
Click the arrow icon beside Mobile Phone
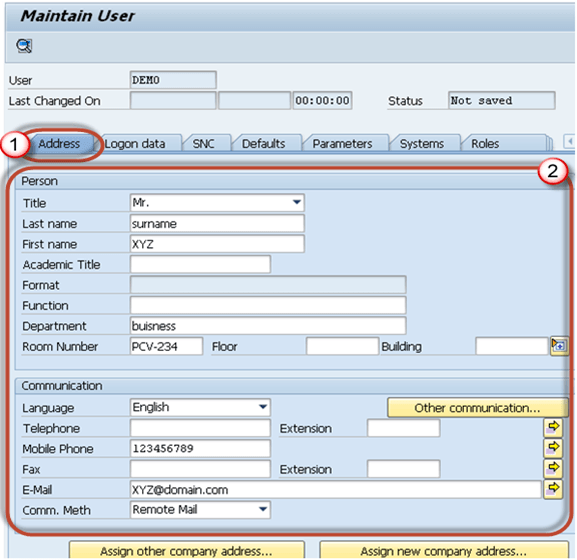[x=553, y=448]
